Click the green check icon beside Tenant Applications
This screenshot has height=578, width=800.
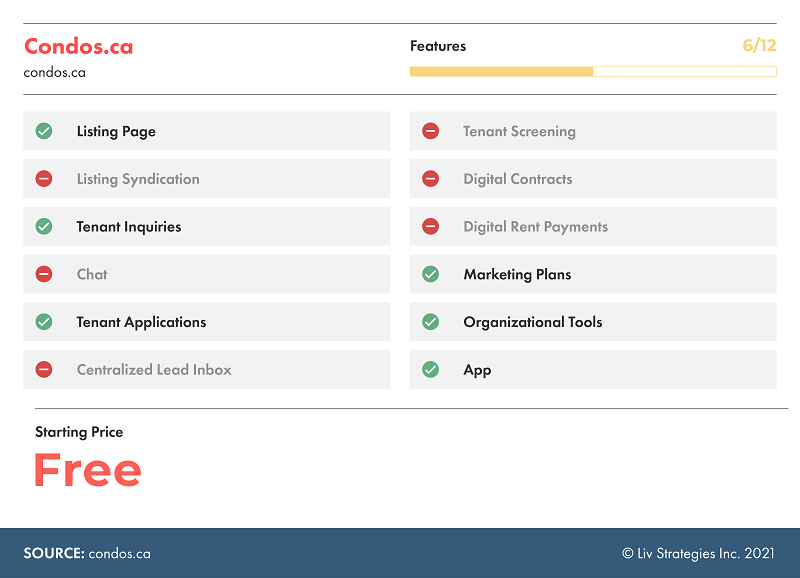(44, 322)
